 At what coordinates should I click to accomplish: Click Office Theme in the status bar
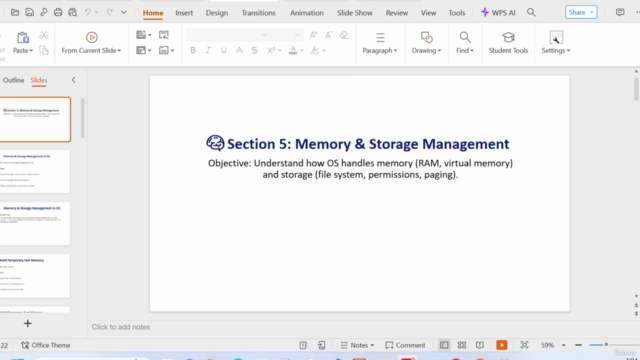coord(46,345)
